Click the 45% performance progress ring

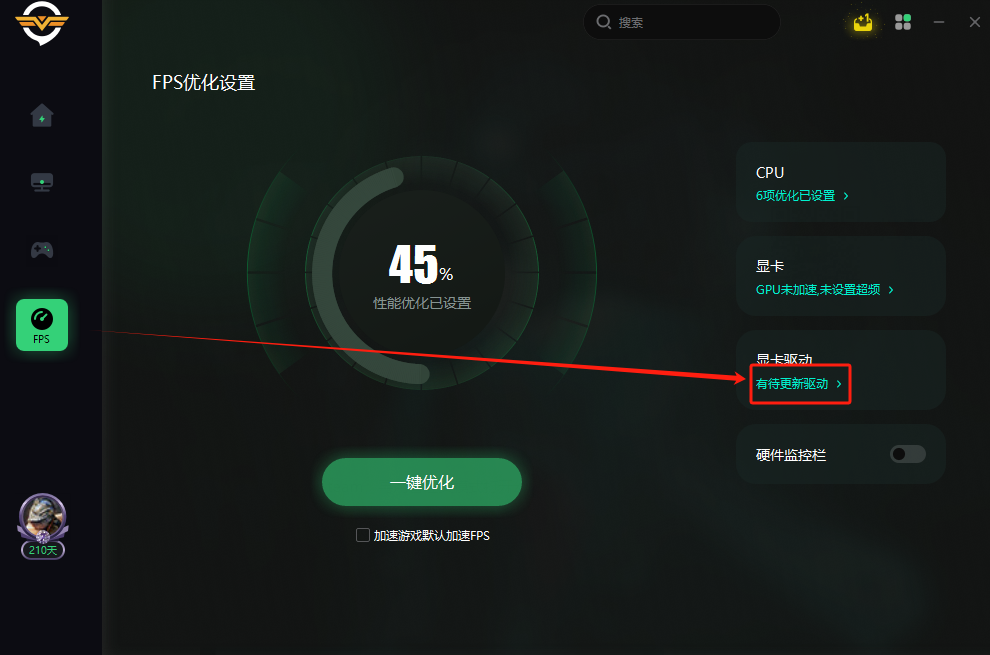[x=422, y=273]
